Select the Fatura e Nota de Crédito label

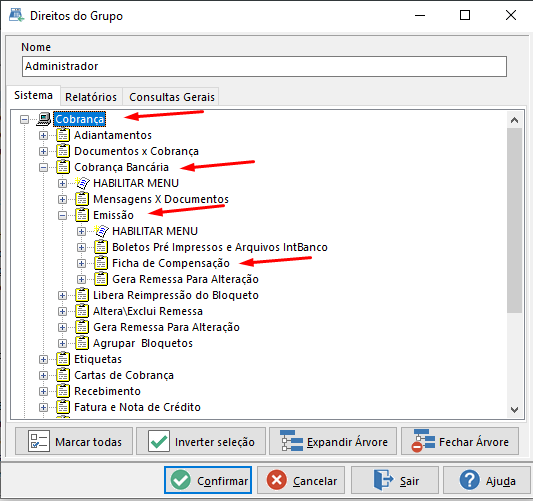[137, 407]
